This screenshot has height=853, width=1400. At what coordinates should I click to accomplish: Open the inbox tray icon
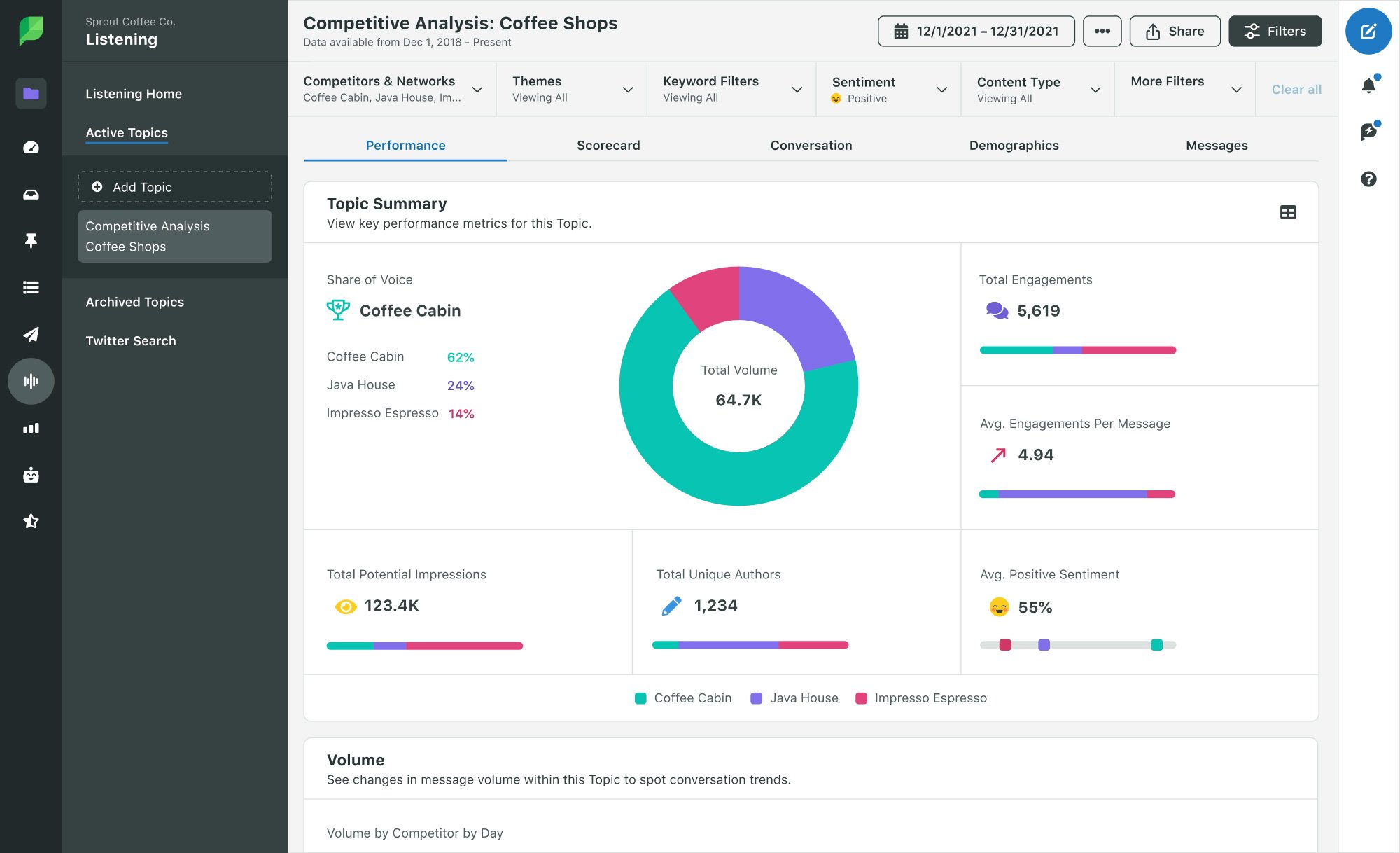(x=31, y=194)
